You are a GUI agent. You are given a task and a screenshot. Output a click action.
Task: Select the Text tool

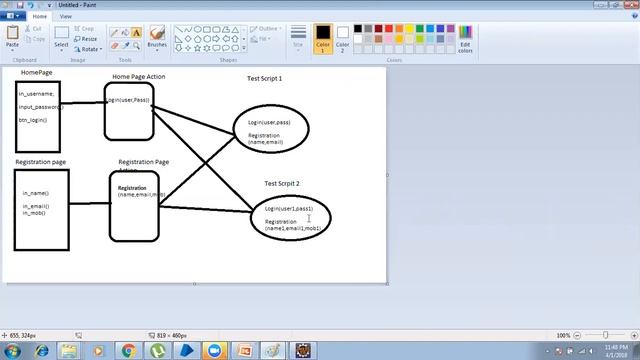click(x=136, y=33)
